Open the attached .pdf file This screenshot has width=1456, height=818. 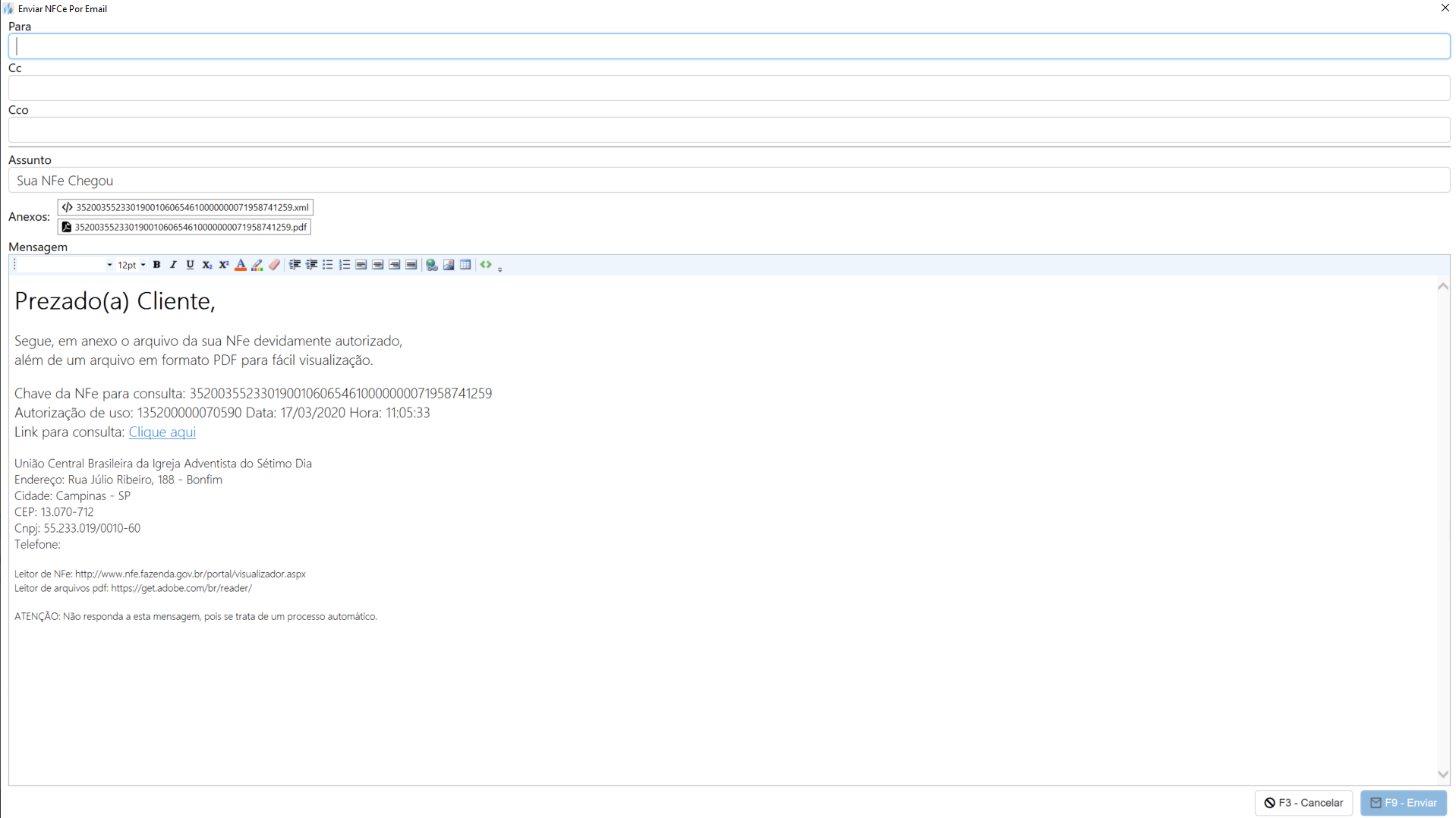184,227
